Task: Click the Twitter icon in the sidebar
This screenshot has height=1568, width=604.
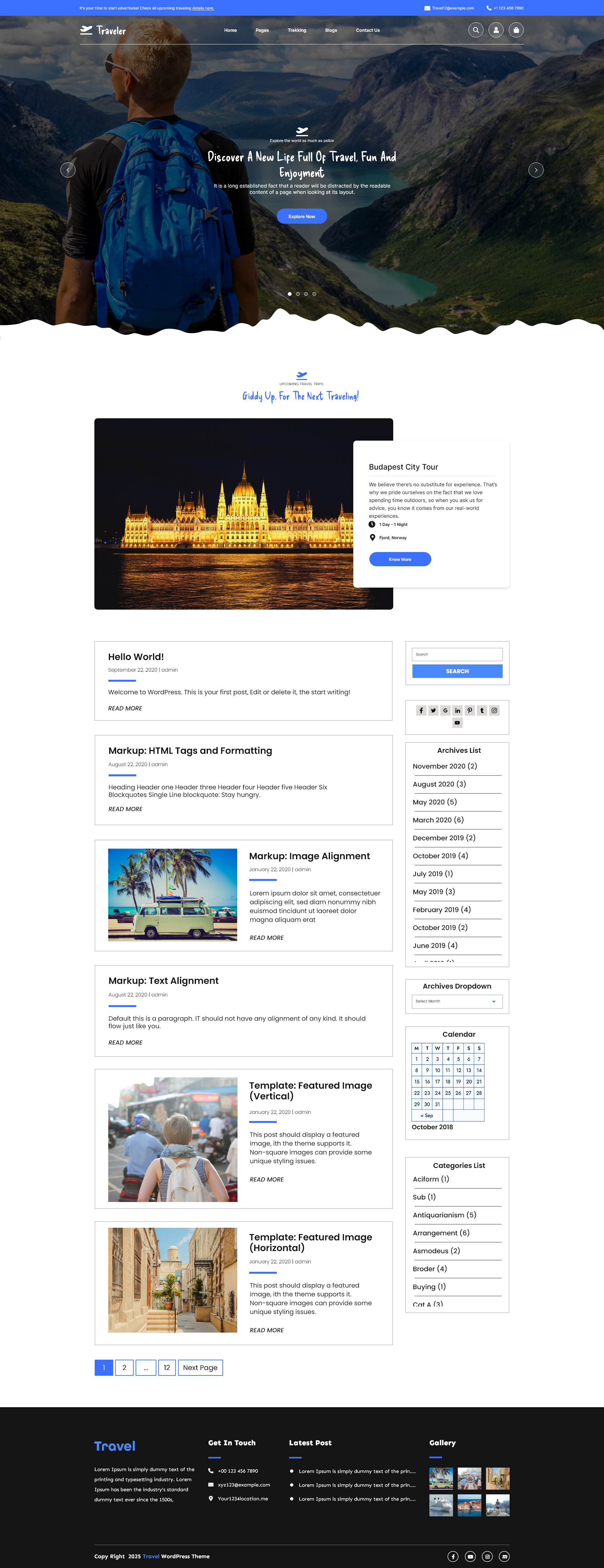Action: pos(433,710)
